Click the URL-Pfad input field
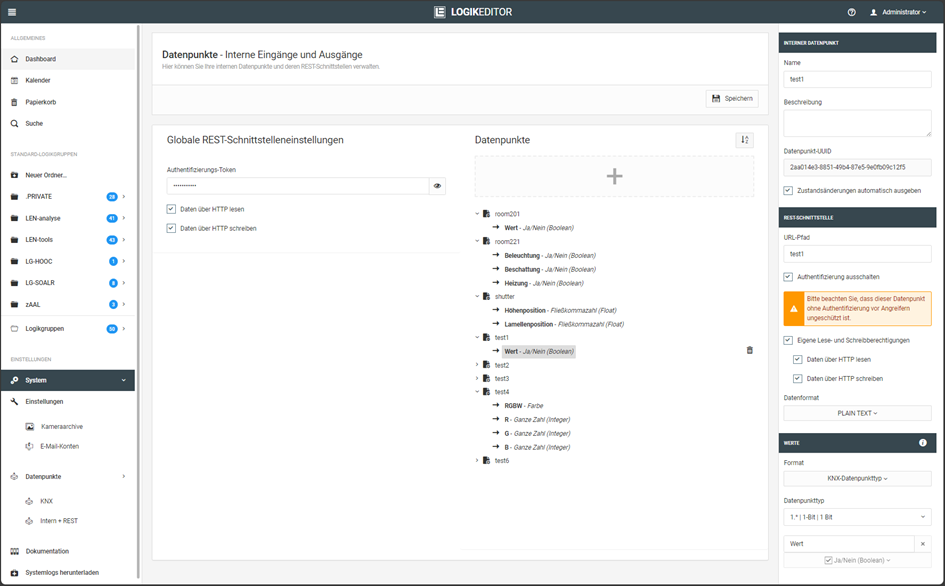Viewport: 945px width, 586px height. click(857, 254)
